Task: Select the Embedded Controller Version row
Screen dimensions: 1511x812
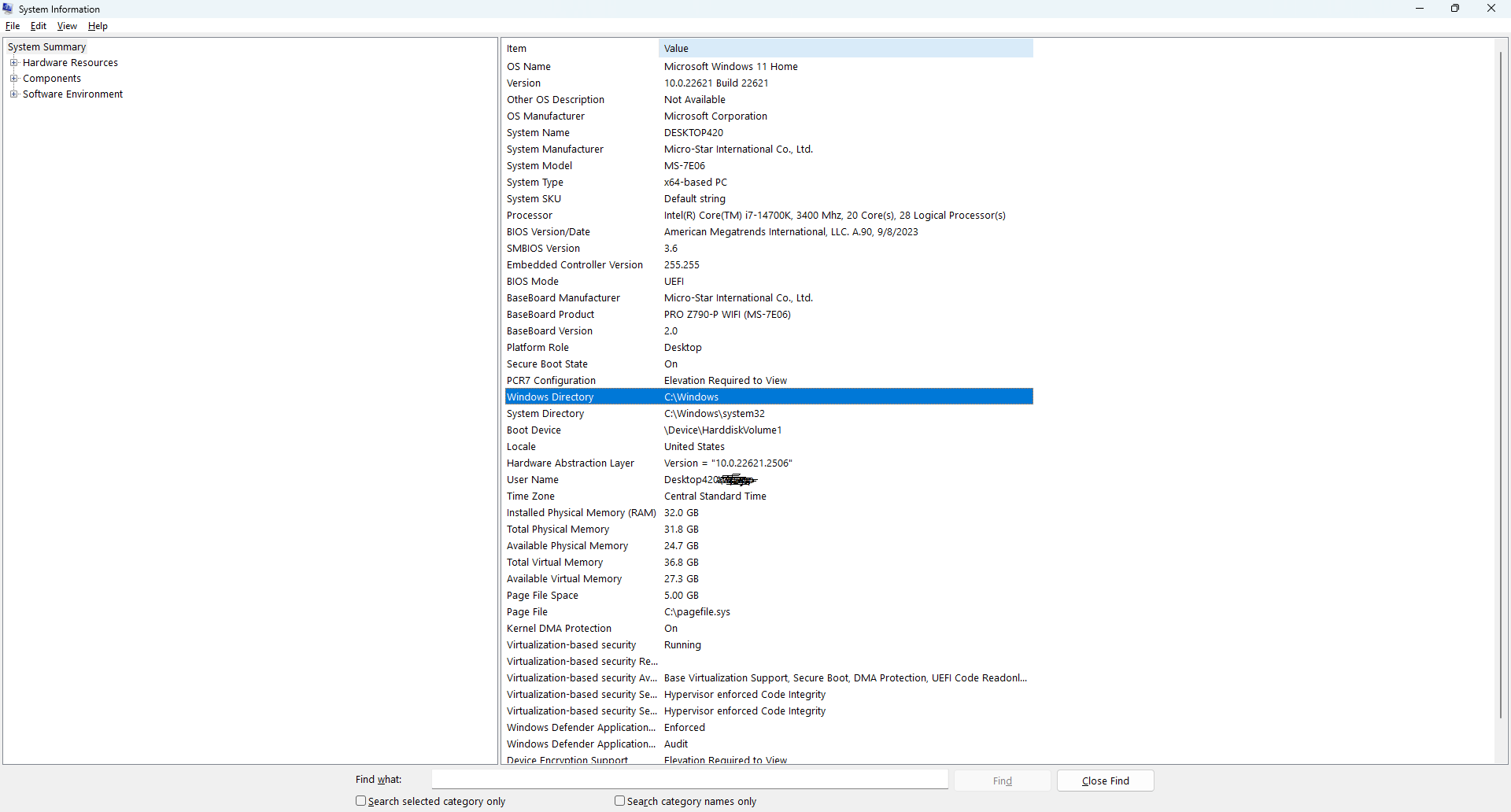Action: [769, 265]
